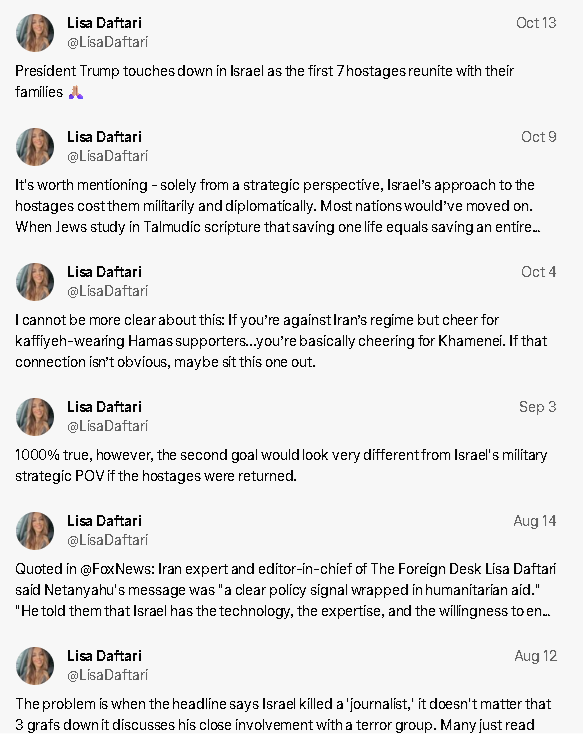Image resolution: width=583 pixels, height=734 pixels.
Task: Open the avatar on the Aug 14 tweet
Action: (x=35, y=531)
